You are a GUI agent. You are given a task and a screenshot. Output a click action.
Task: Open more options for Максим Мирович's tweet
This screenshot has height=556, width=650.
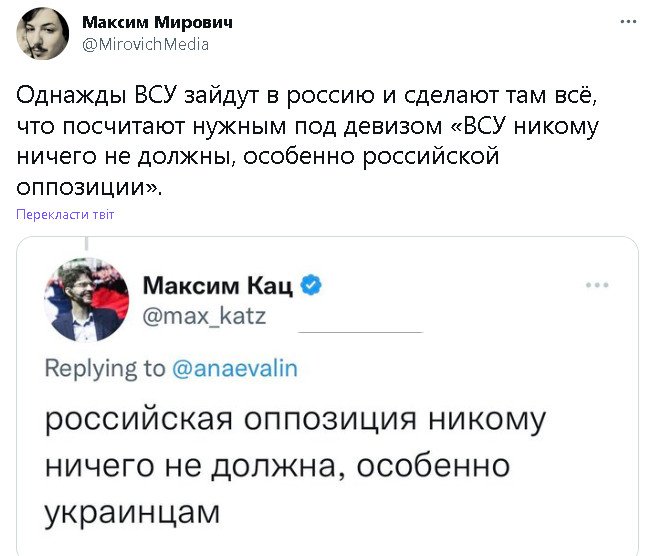point(627,21)
